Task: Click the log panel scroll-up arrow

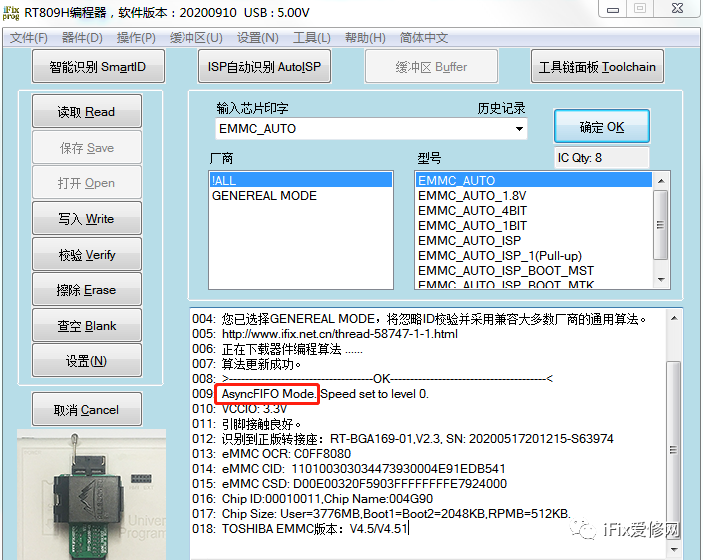Action: pos(674,318)
